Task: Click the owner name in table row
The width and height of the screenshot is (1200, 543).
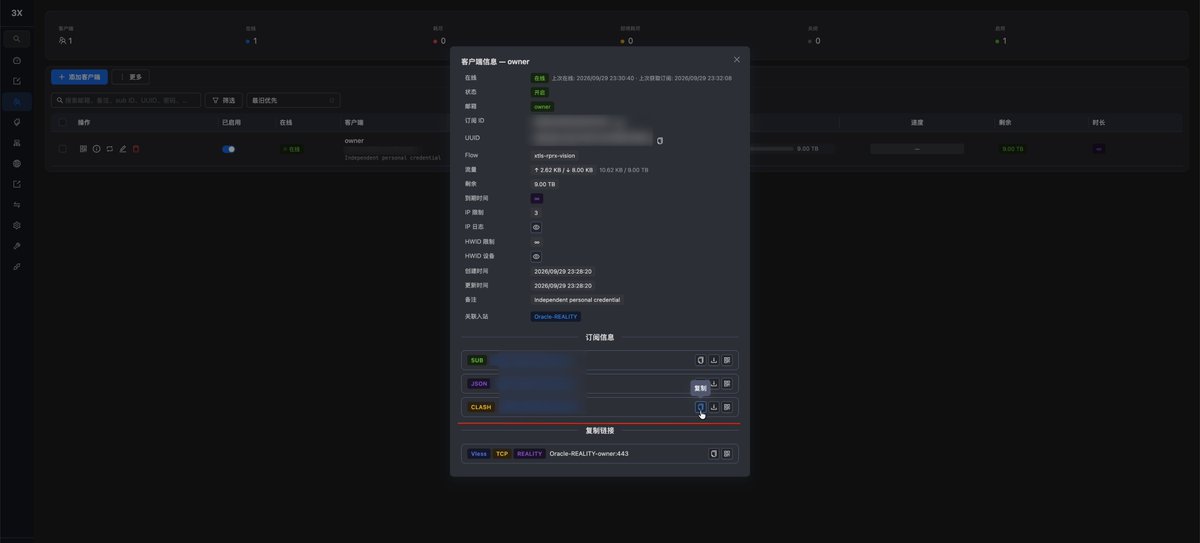Action: [354, 141]
